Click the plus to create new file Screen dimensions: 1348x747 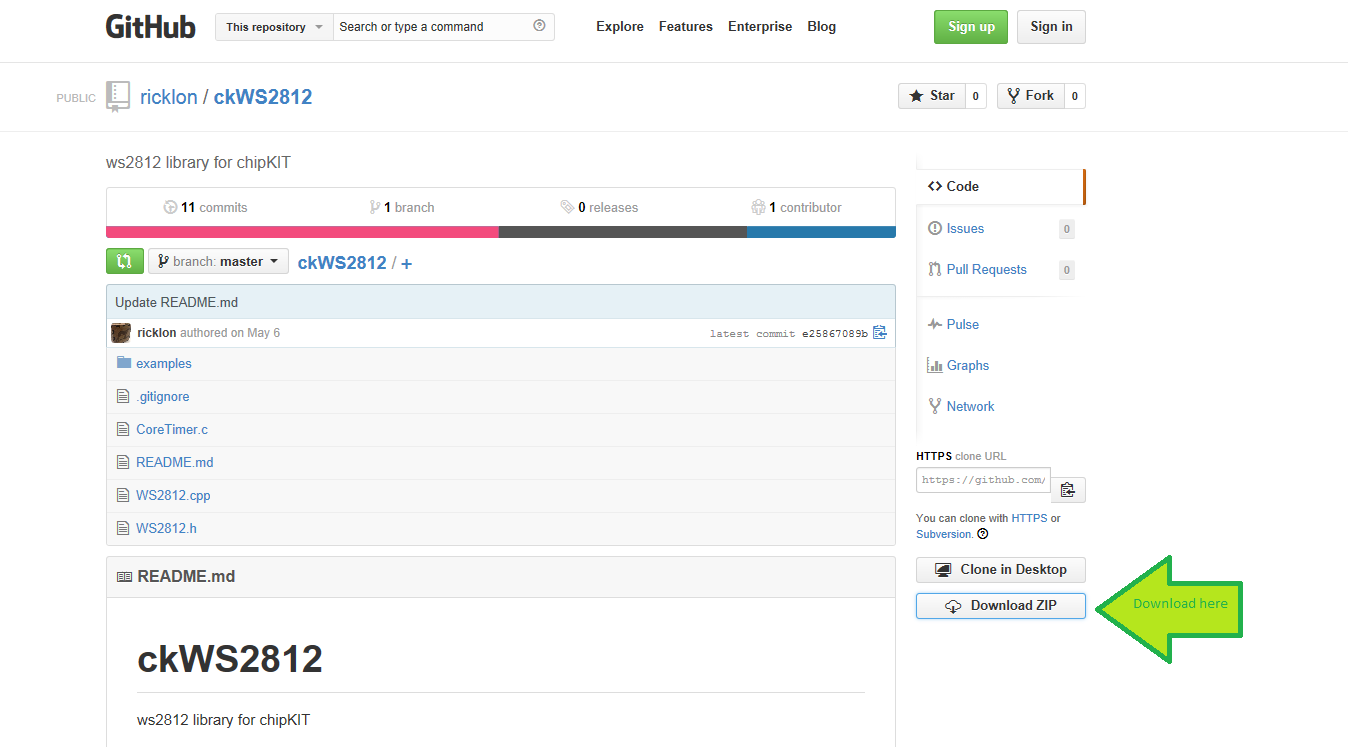point(406,264)
